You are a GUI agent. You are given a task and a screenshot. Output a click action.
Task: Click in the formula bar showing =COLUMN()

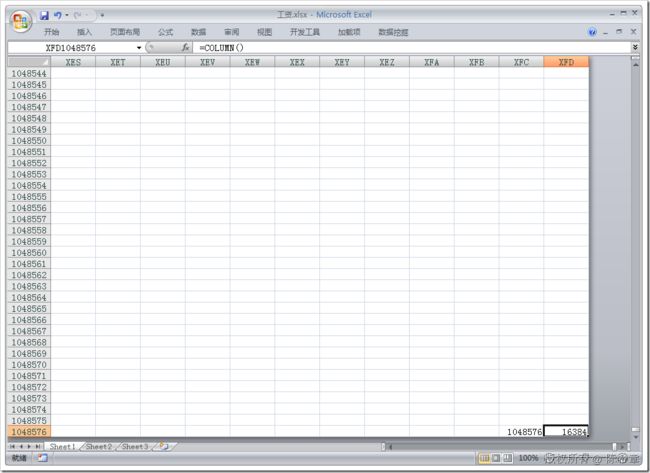(412, 48)
